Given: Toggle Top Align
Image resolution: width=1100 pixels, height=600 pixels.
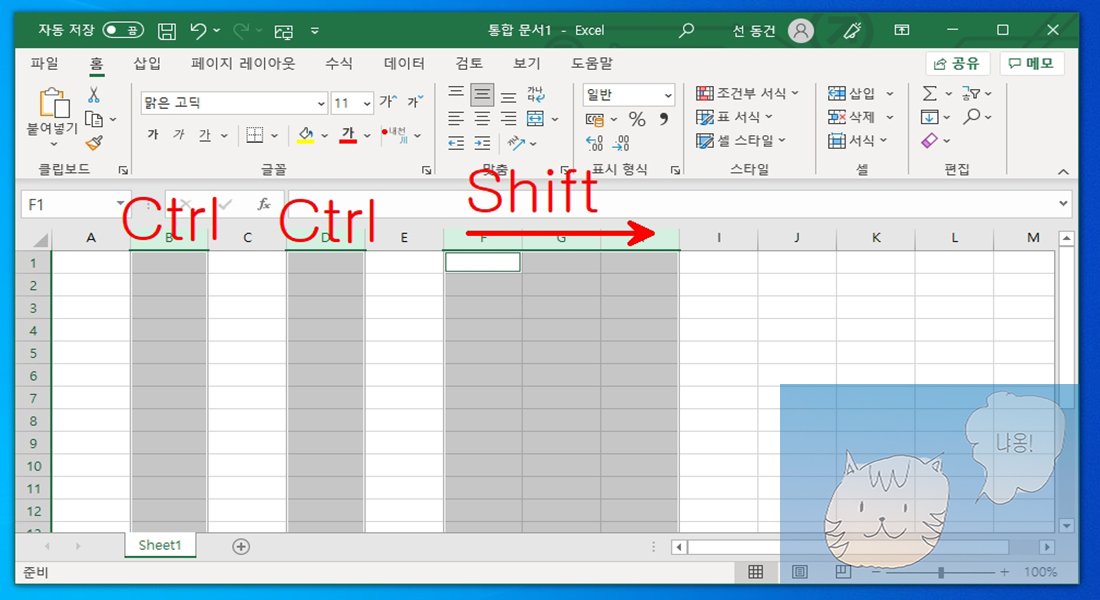Looking at the screenshot, I should [x=456, y=93].
